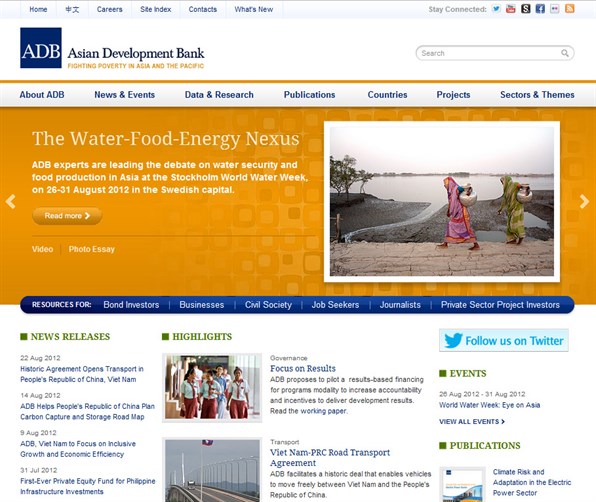Open Home link in top bar
Viewport: 596px width, 502px height.
click(x=38, y=9)
